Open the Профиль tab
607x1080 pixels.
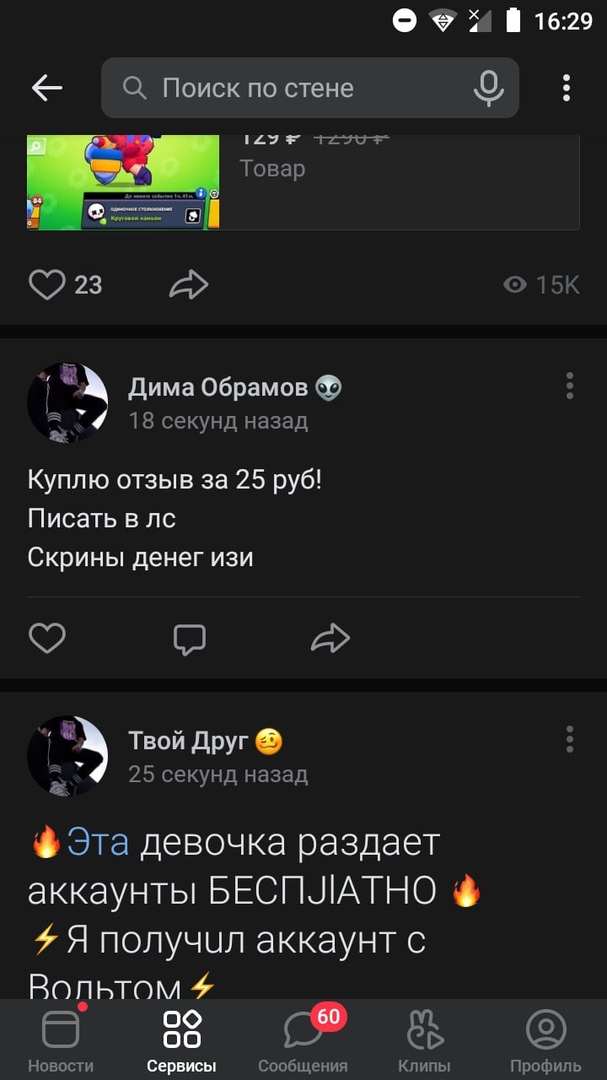click(x=545, y=1040)
